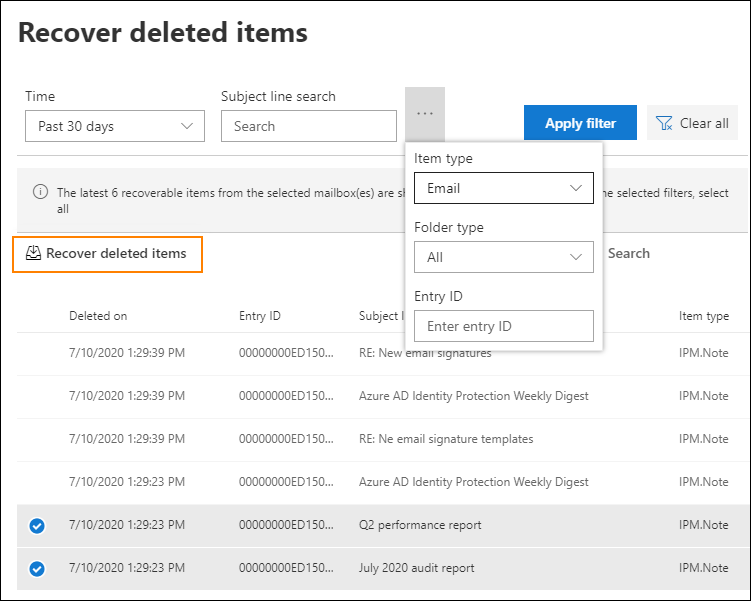Open the Folder type dropdown set to All
Screen dimensions: 751x601
(x=503, y=257)
